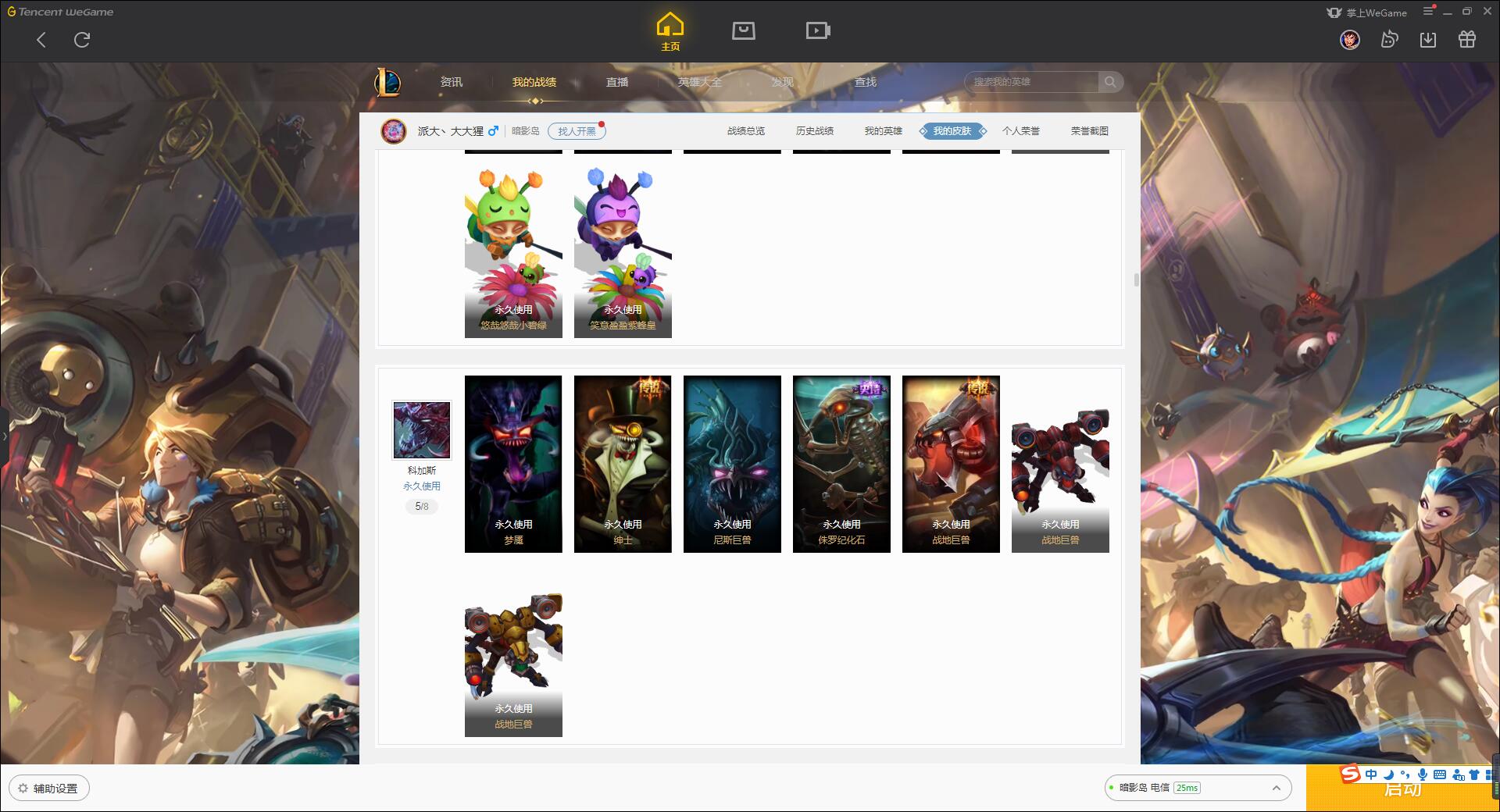Image resolution: width=1500 pixels, height=812 pixels.
Task: Click the summoner avatar next to 派大、大大猩
Action: (x=394, y=131)
